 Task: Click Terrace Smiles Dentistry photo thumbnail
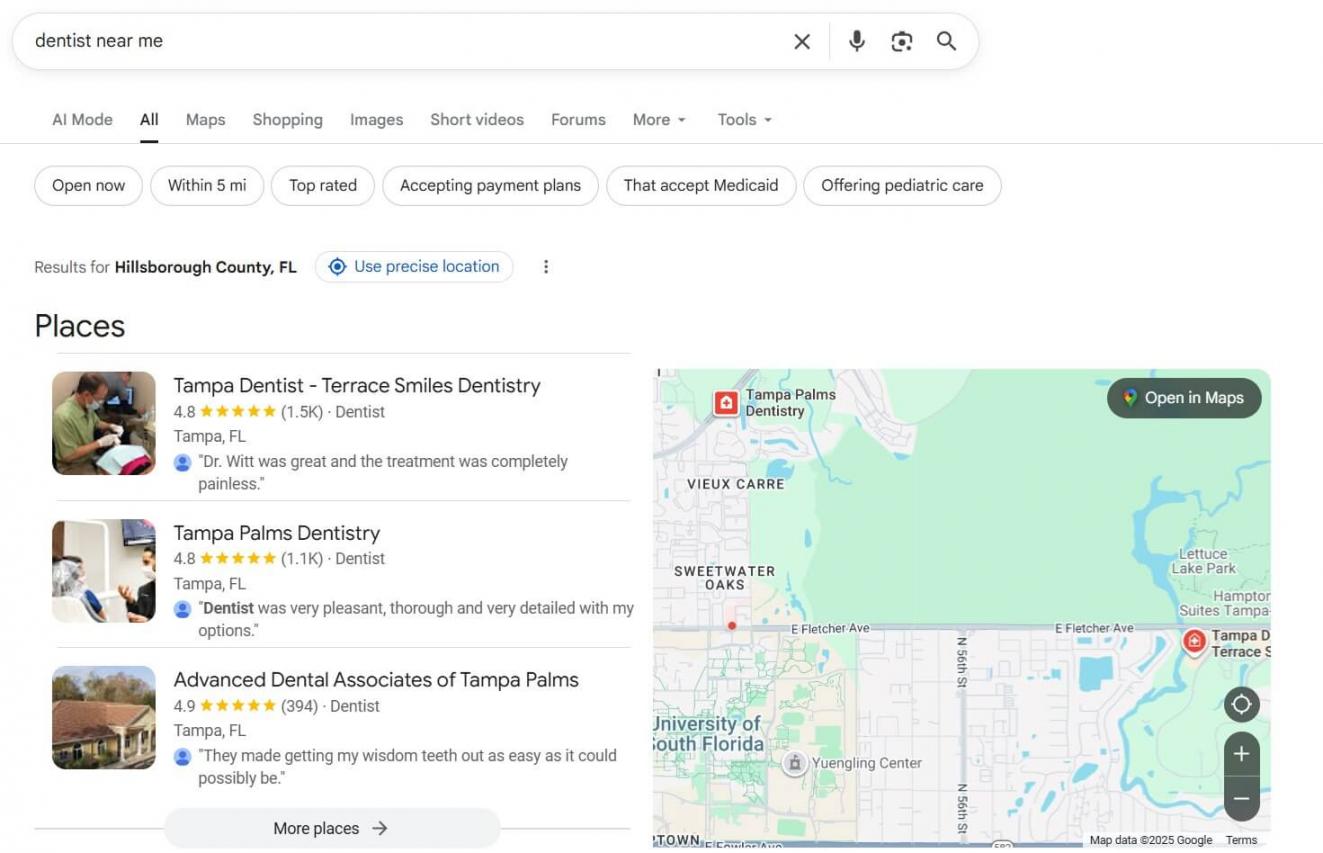[x=104, y=423]
